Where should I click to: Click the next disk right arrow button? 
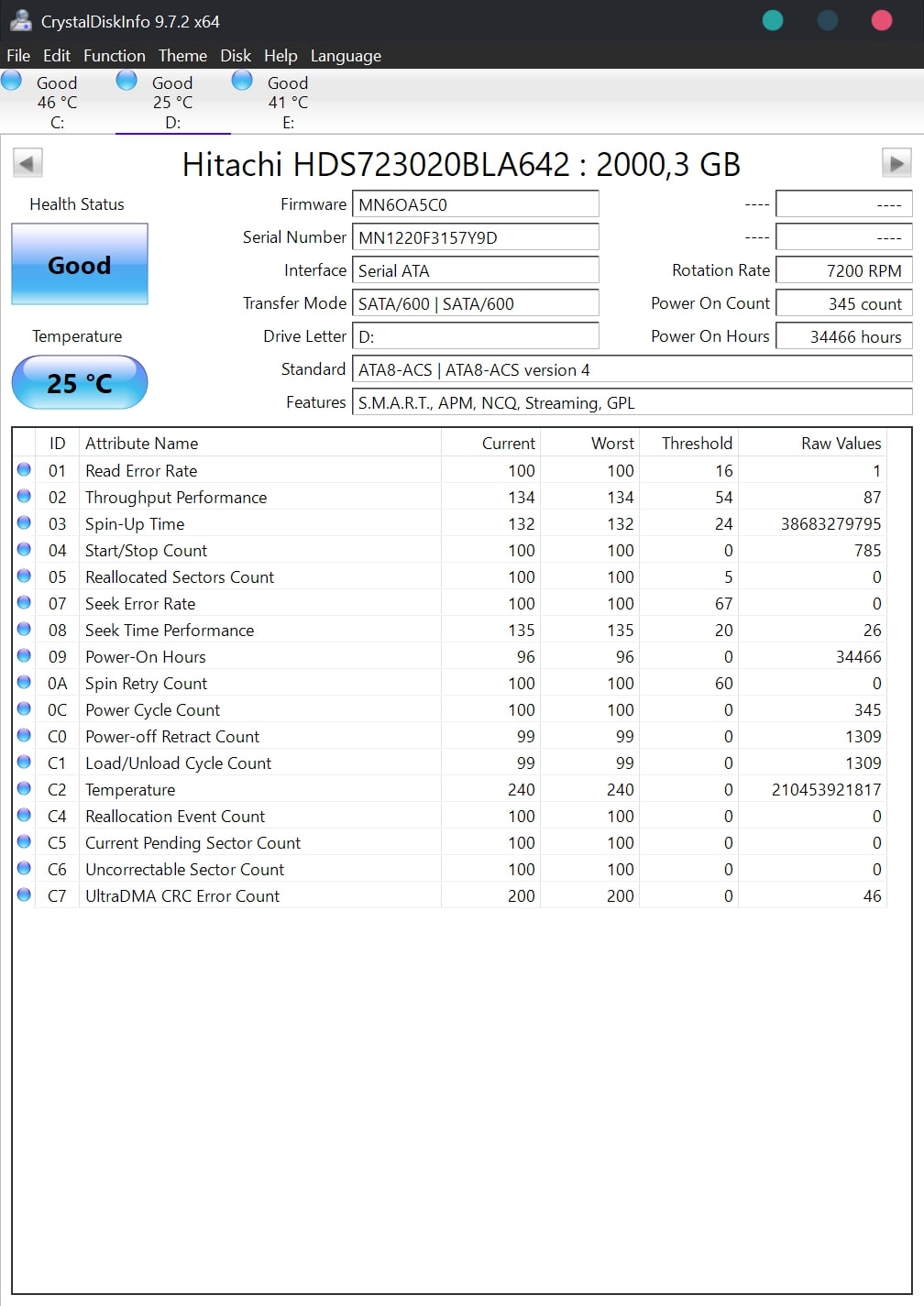click(x=896, y=164)
